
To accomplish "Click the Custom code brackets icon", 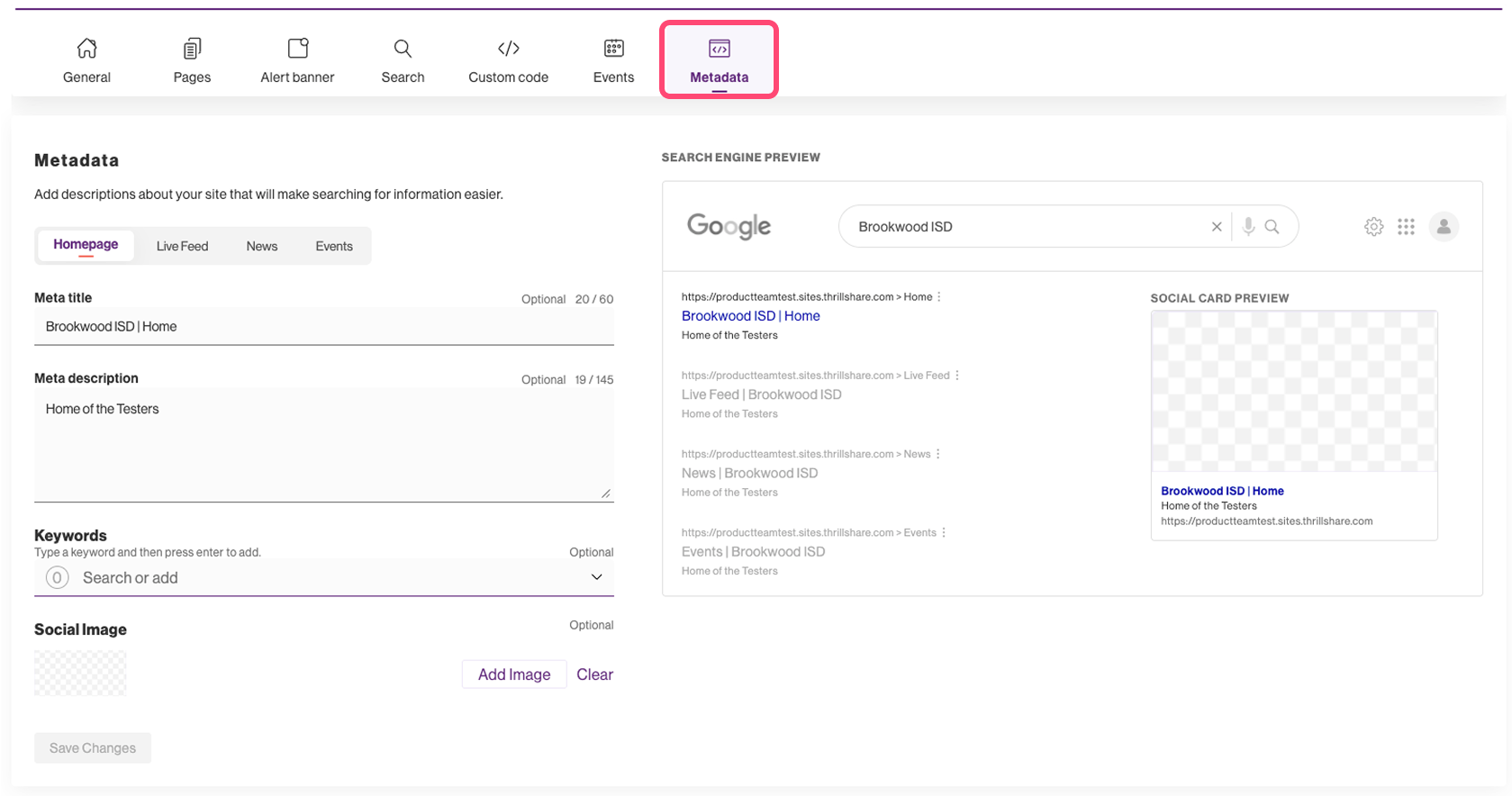I will click(508, 48).
